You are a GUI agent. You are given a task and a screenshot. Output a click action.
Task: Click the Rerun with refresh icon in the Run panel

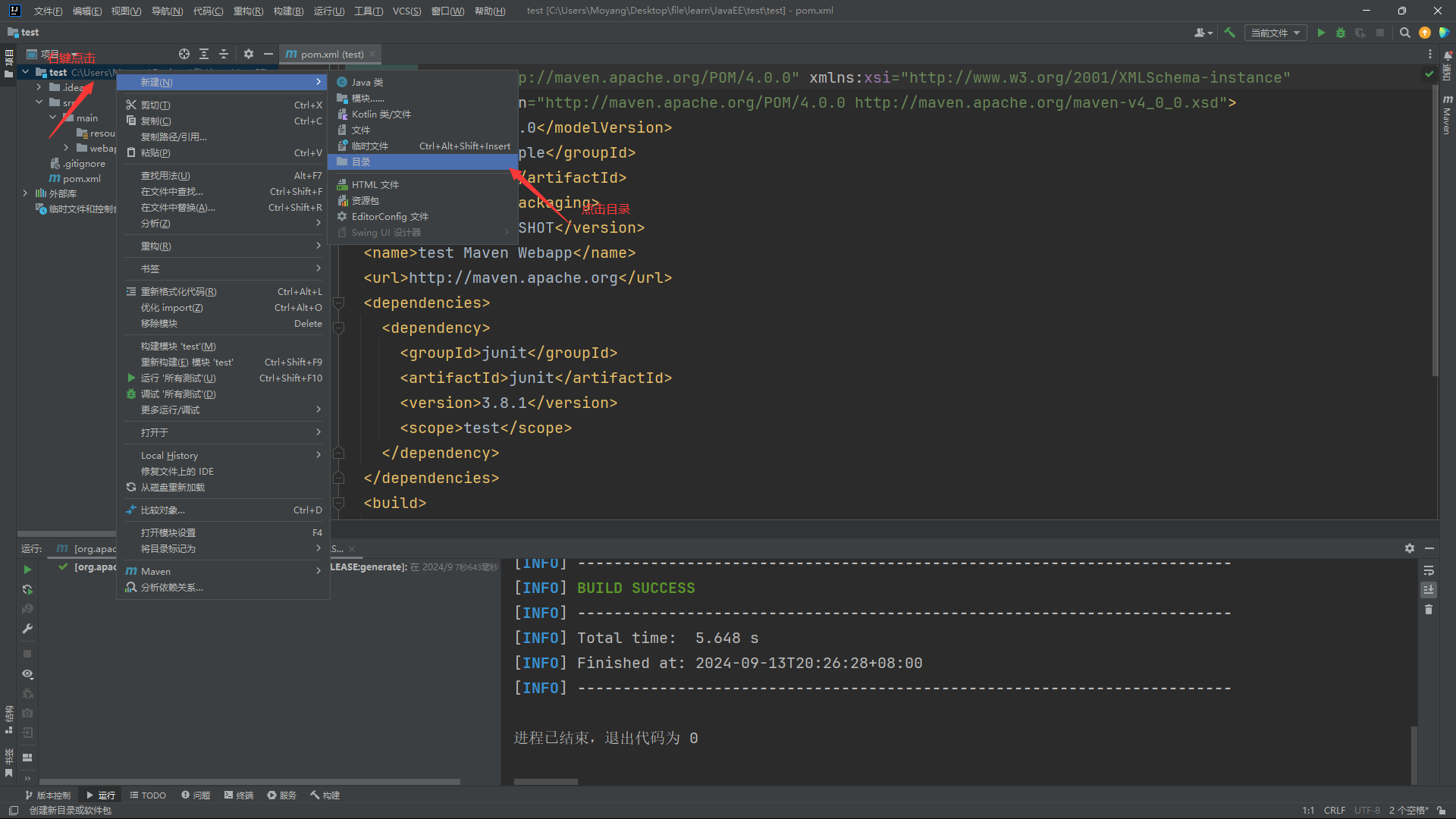click(27, 589)
